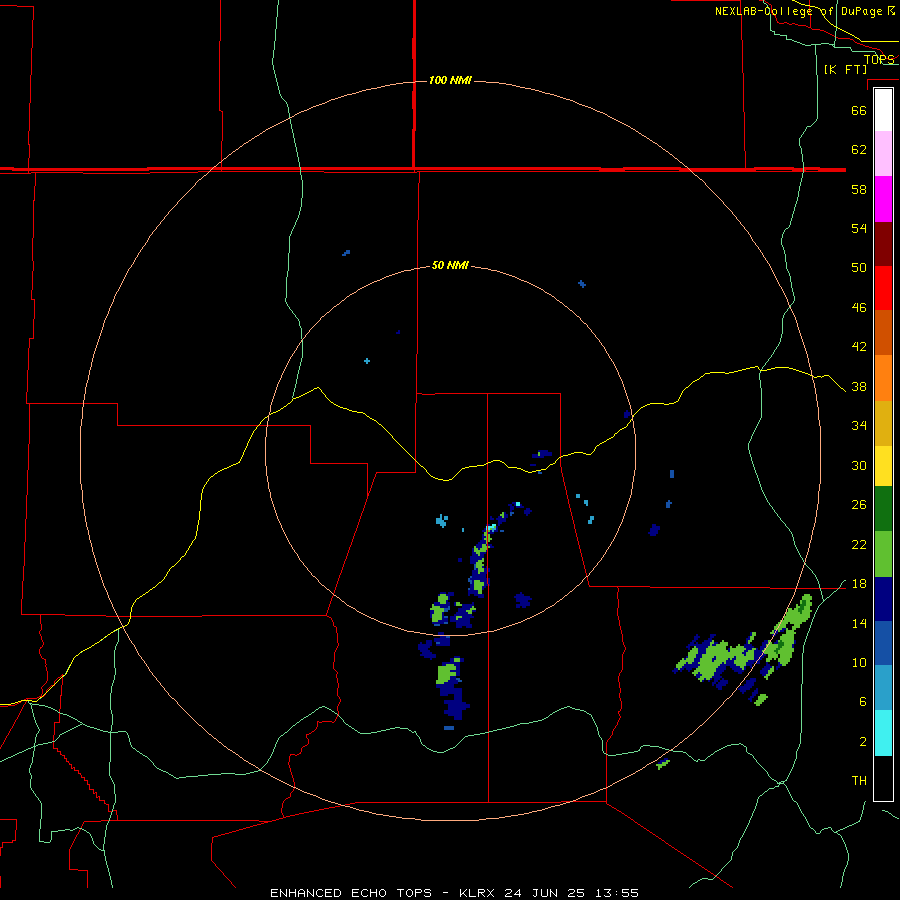Click the '18' legend value label
900x900 pixels.
(x=859, y=584)
